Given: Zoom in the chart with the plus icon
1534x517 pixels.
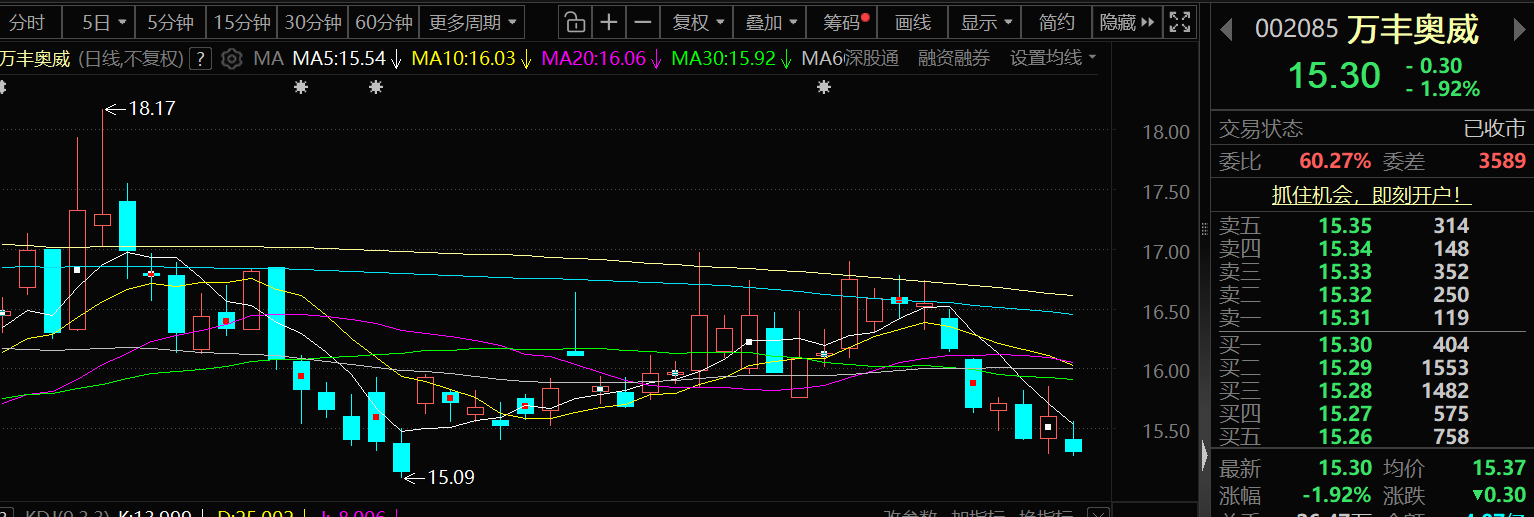Looking at the screenshot, I should [608, 22].
